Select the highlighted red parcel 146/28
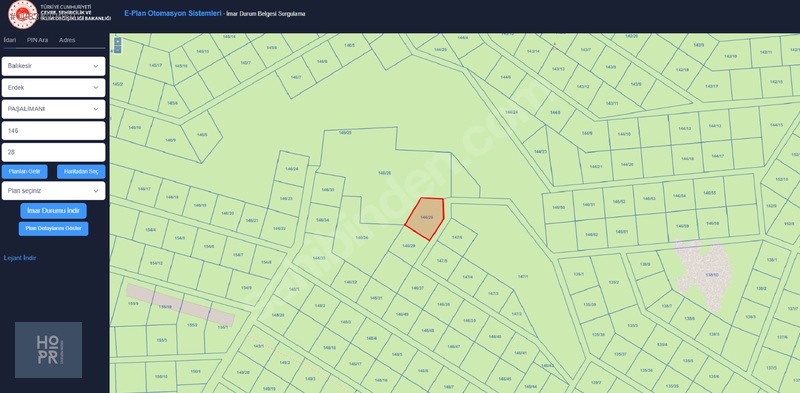Screen dimensions: 800x393 [x=426, y=218]
